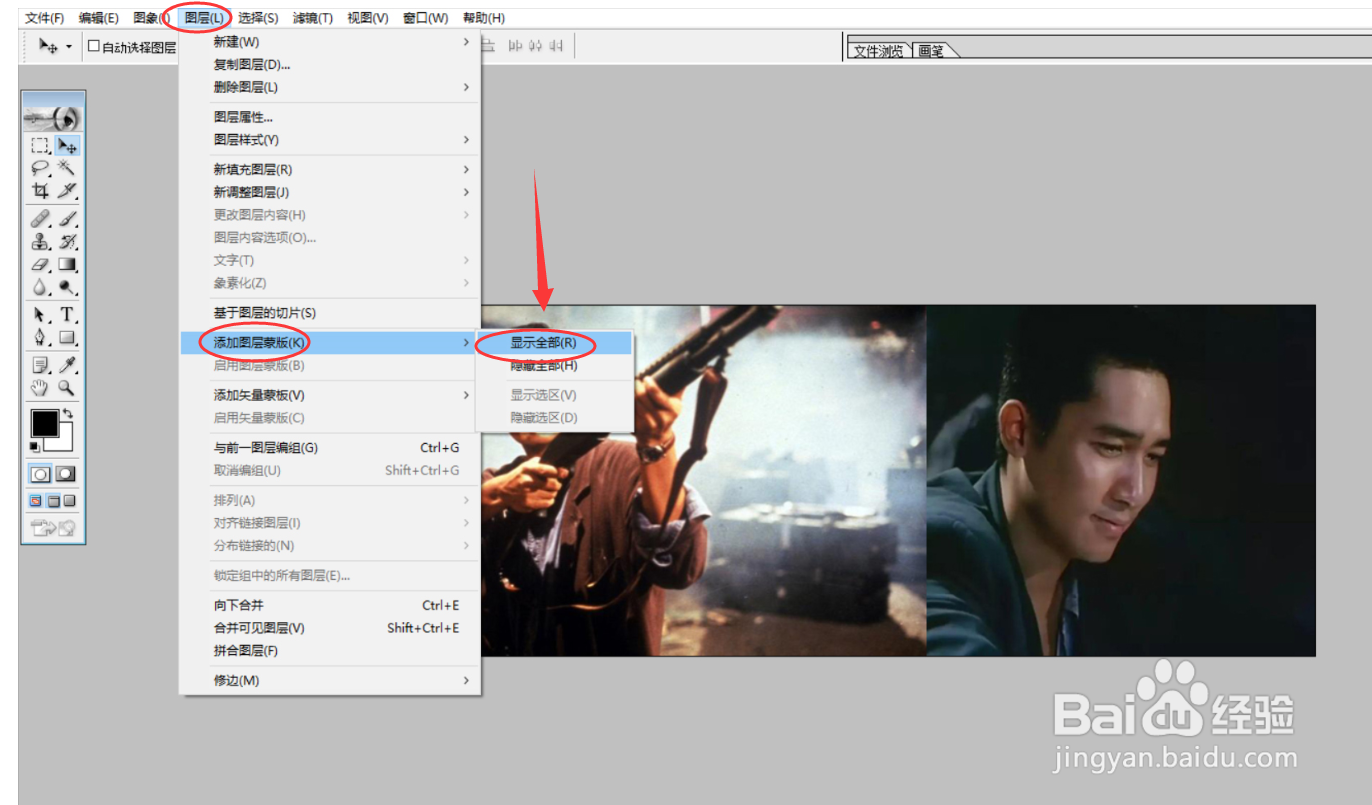Expand the 添加图层蒙板(K) submenu arrow
Viewport: 1372px width, 805px height.
[x=466, y=343]
